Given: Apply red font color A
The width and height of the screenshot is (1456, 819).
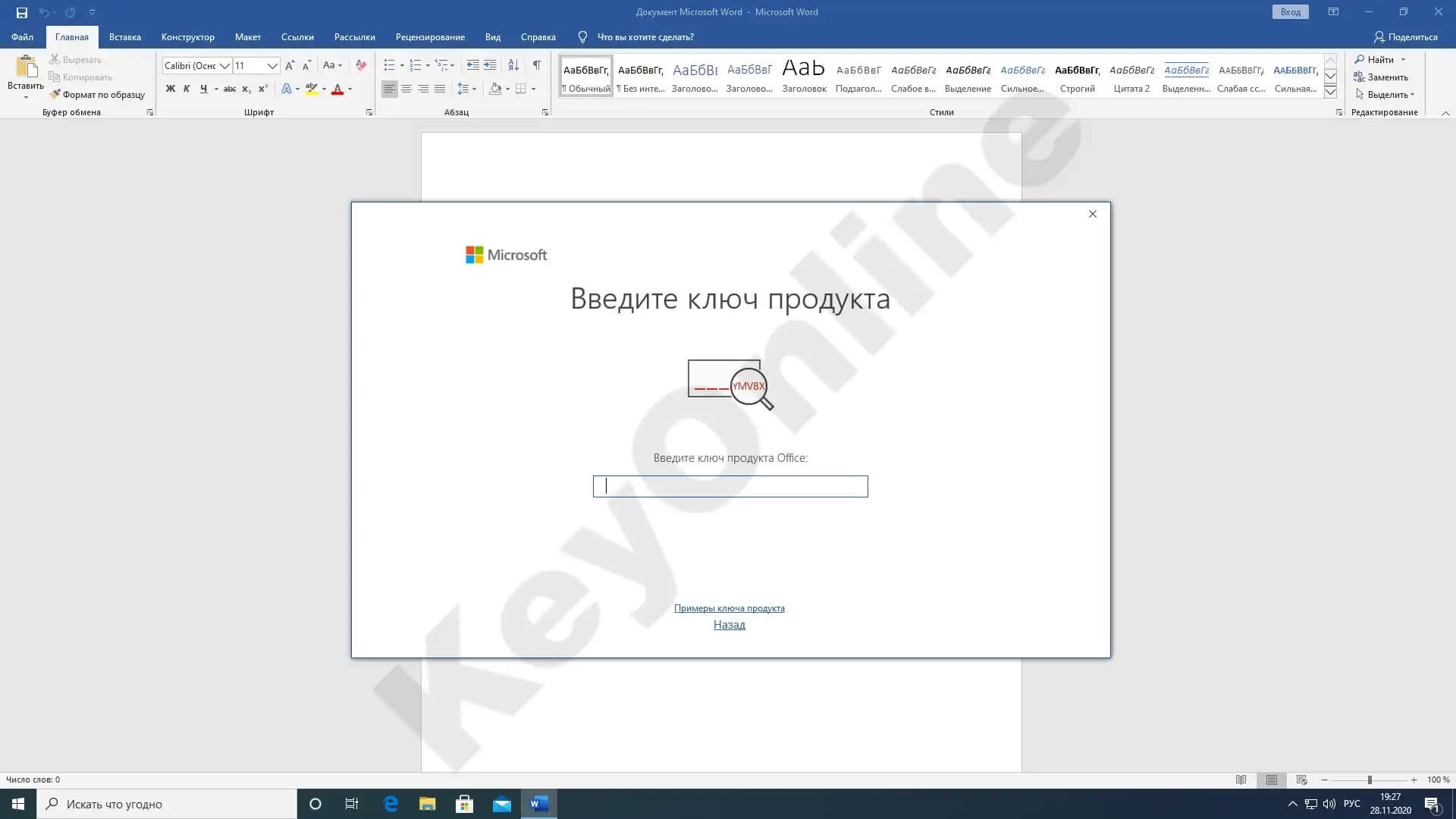Looking at the screenshot, I should pyautogui.click(x=337, y=89).
